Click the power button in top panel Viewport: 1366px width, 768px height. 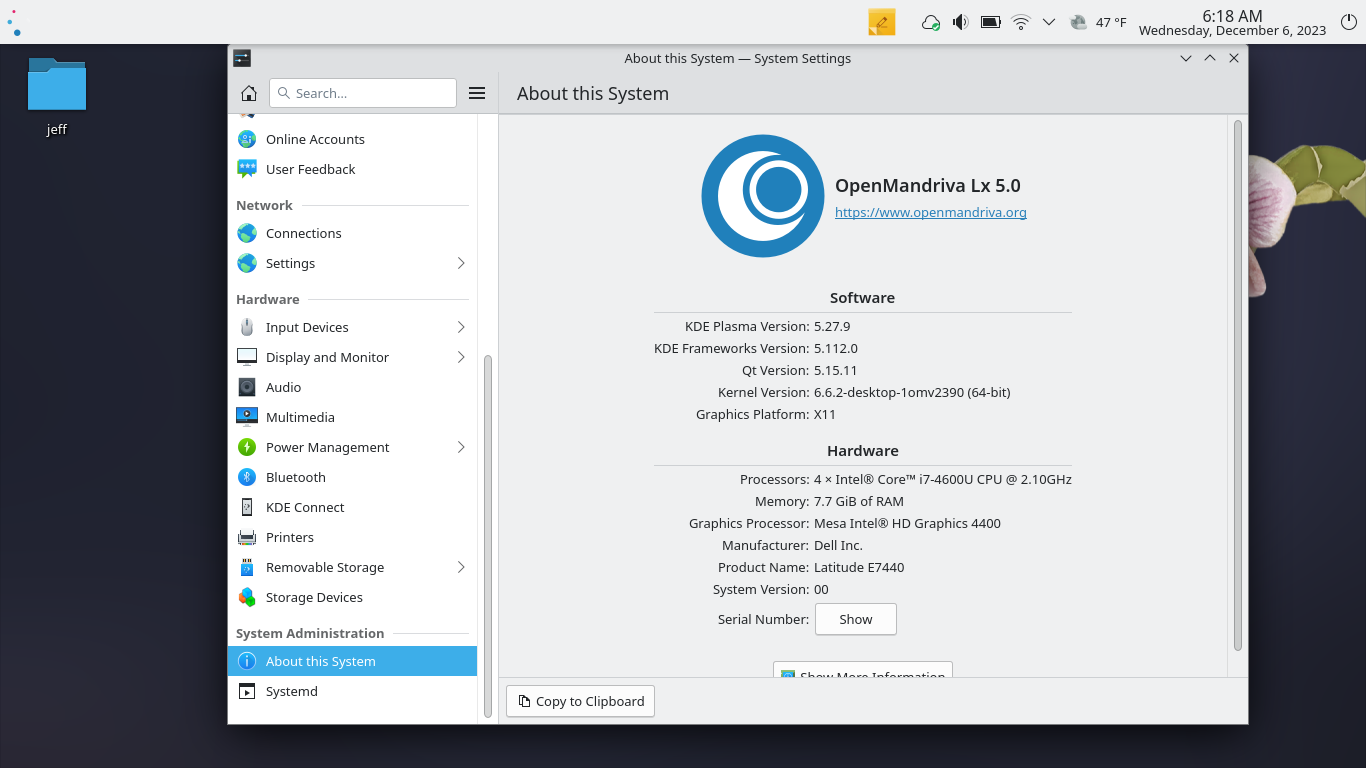click(1348, 21)
